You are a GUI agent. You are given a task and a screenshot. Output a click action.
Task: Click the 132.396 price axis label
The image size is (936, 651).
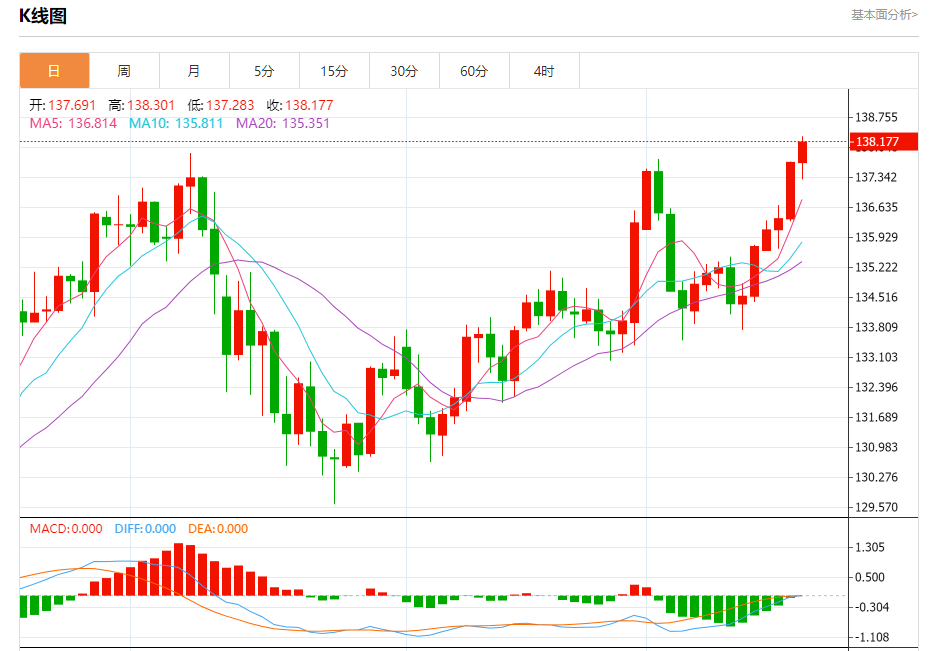(x=876, y=387)
